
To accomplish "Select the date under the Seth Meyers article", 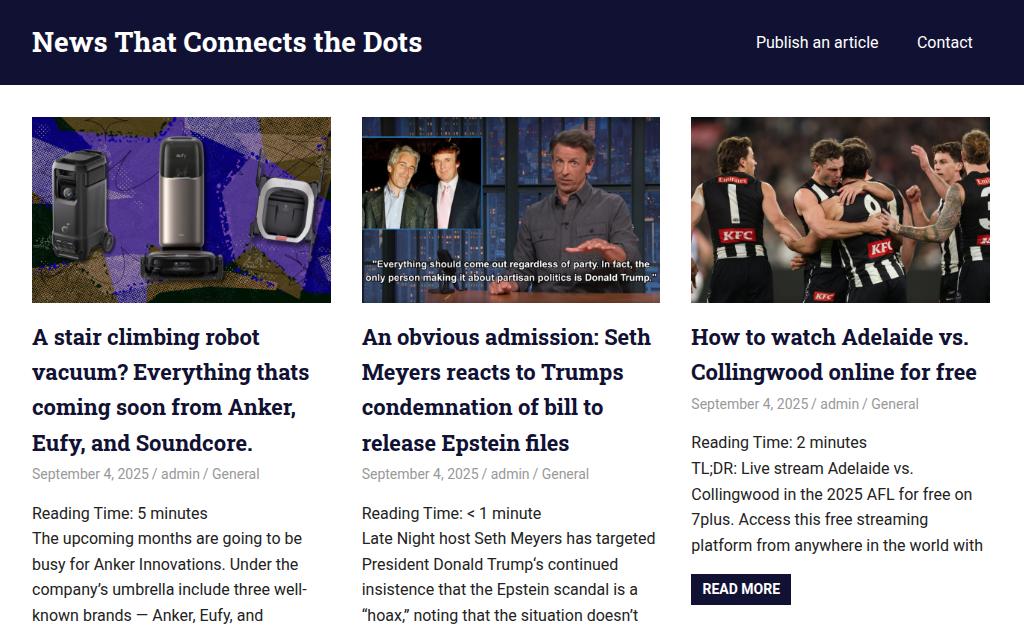I will tap(420, 474).
